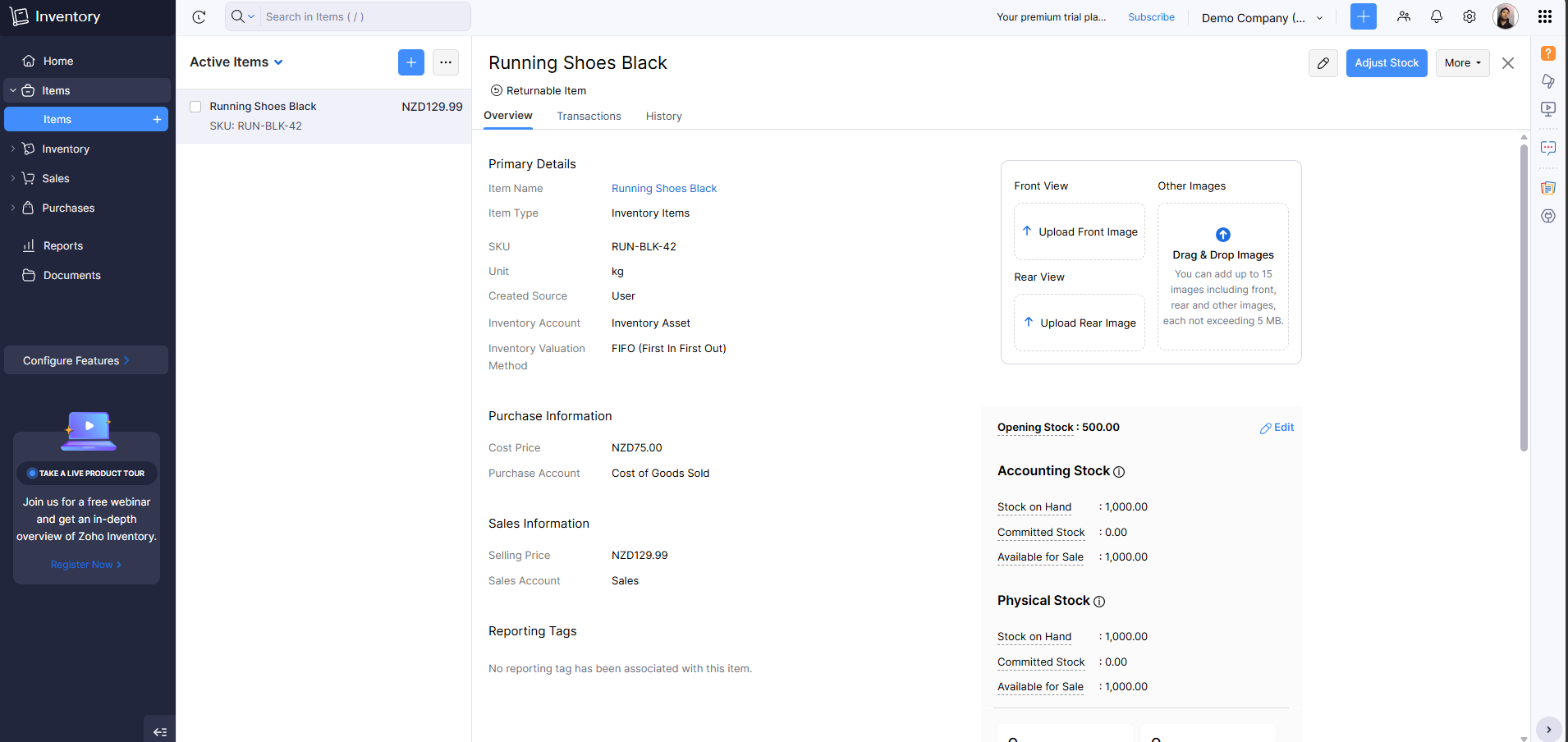Click Upload Front Image area
Viewport: 1568px width, 742px height.
[1080, 231]
